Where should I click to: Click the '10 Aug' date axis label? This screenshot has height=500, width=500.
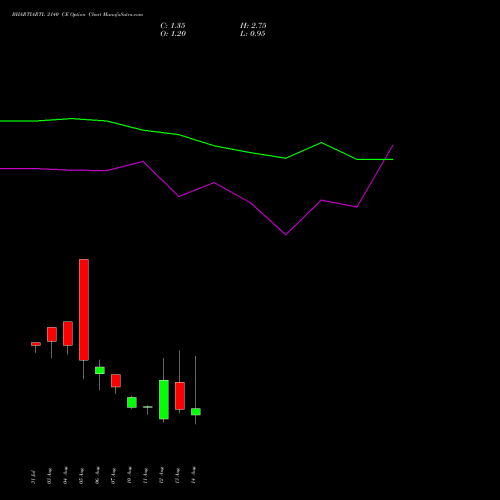pyautogui.click(x=129, y=475)
